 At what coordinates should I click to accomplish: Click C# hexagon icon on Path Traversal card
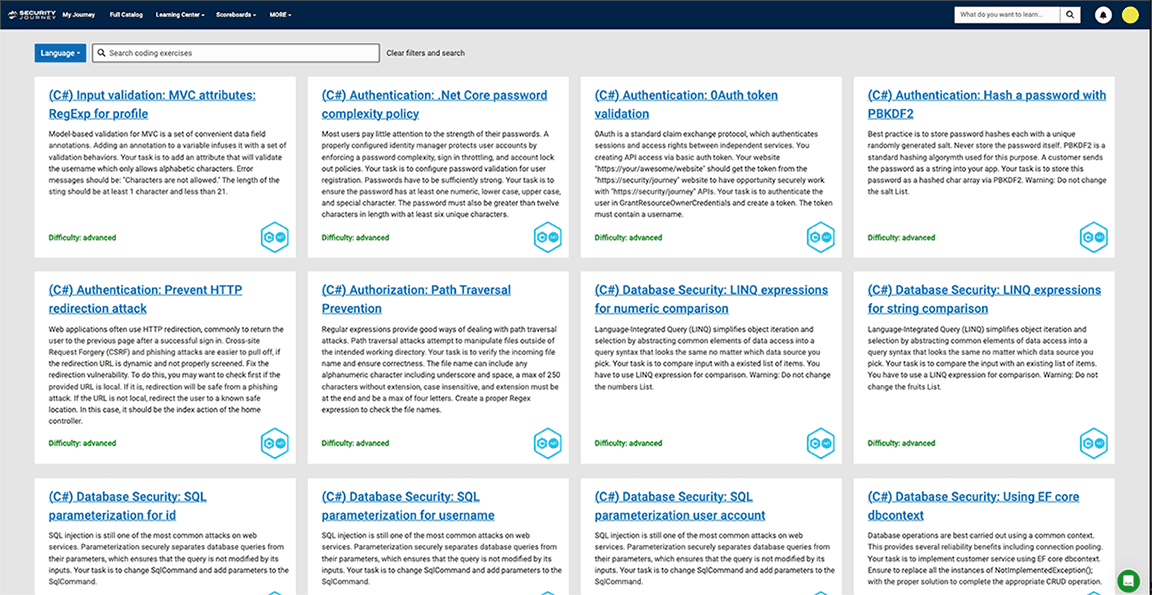coord(548,443)
